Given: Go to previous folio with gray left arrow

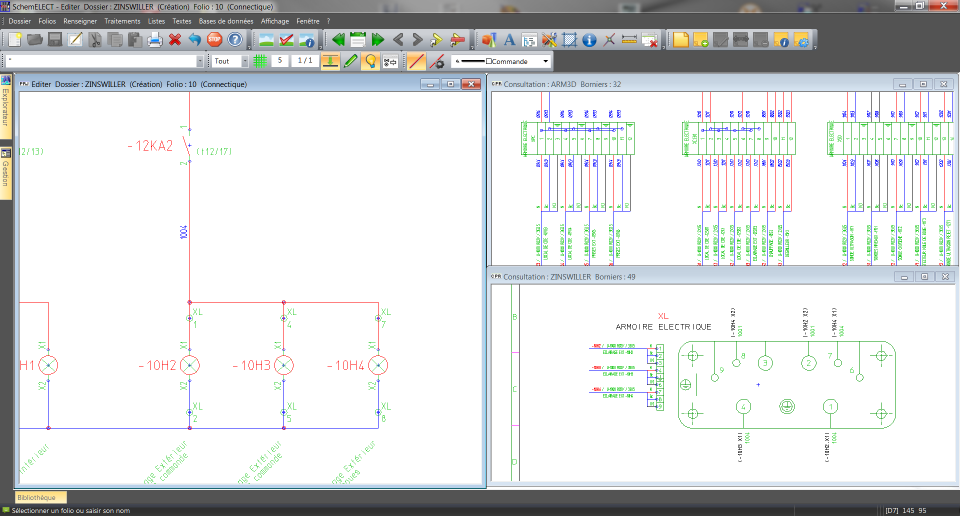Looking at the screenshot, I should [x=398, y=40].
